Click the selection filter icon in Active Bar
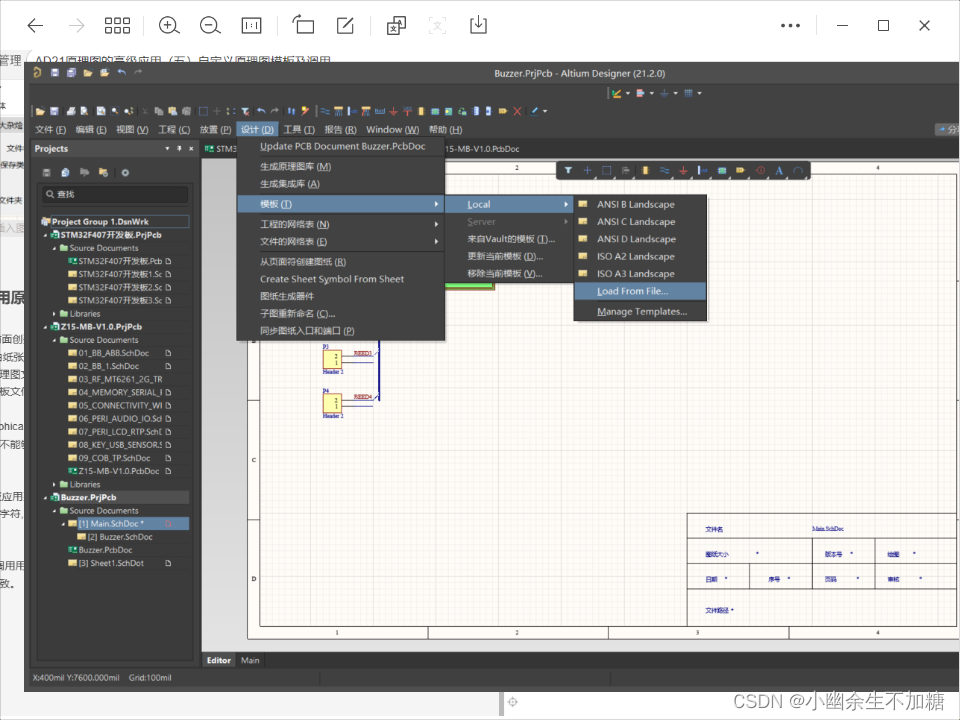 pyautogui.click(x=568, y=170)
